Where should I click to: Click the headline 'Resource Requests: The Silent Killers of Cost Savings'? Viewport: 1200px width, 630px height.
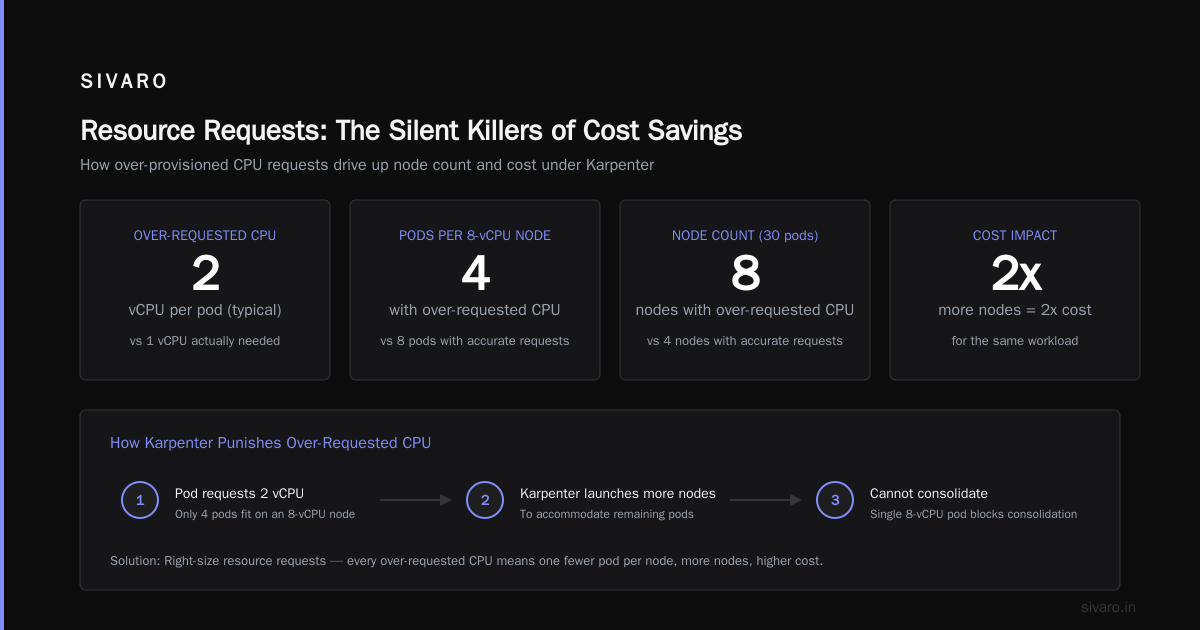[411, 131]
